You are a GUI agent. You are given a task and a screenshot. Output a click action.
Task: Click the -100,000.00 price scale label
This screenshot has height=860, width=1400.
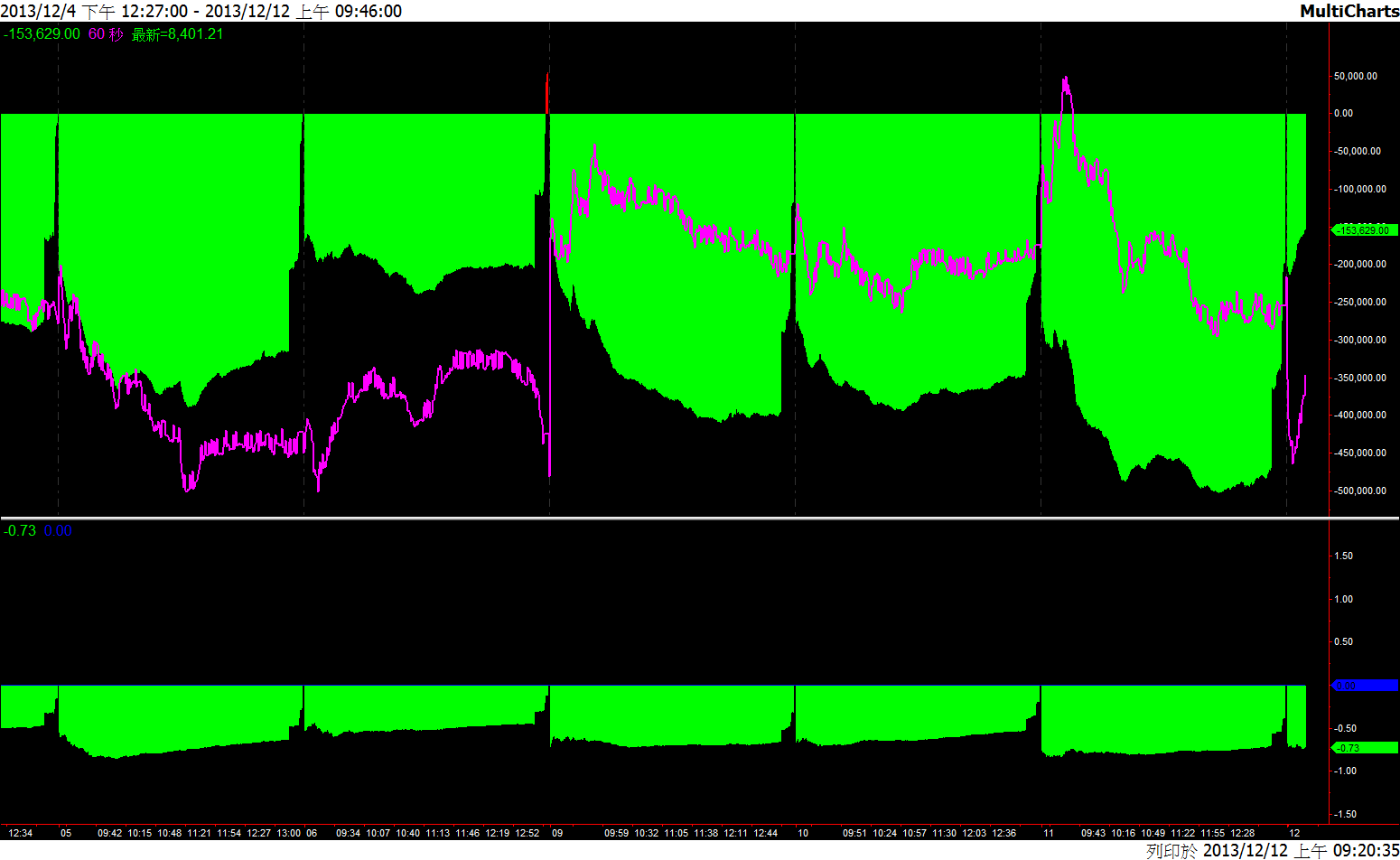click(x=1359, y=189)
